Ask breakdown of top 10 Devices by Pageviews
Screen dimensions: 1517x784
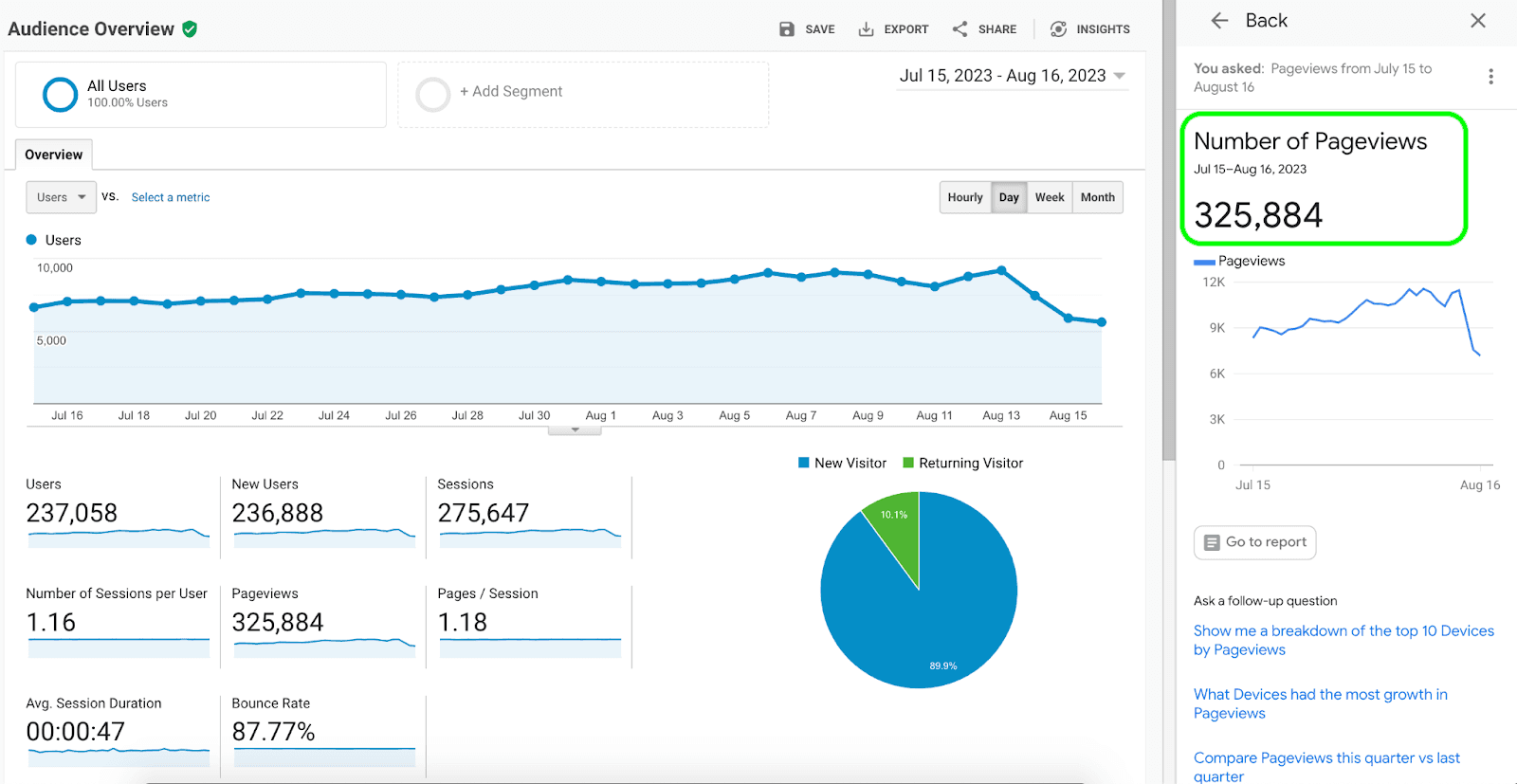pyautogui.click(x=1343, y=640)
